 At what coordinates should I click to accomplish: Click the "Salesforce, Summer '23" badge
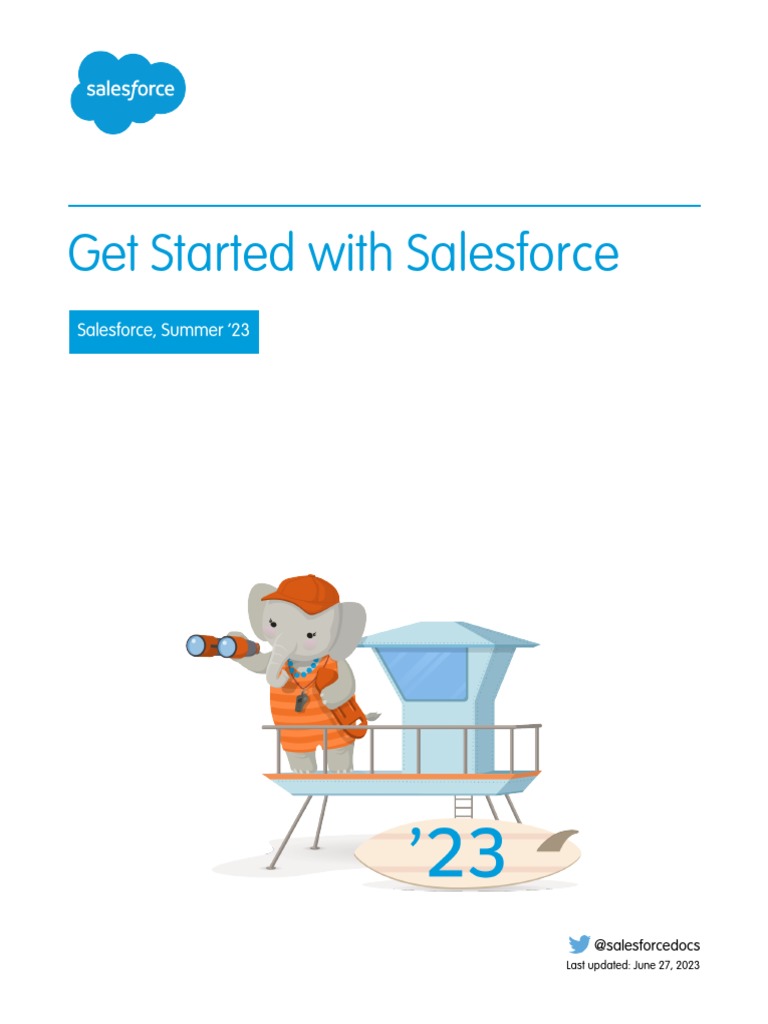coord(164,329)
